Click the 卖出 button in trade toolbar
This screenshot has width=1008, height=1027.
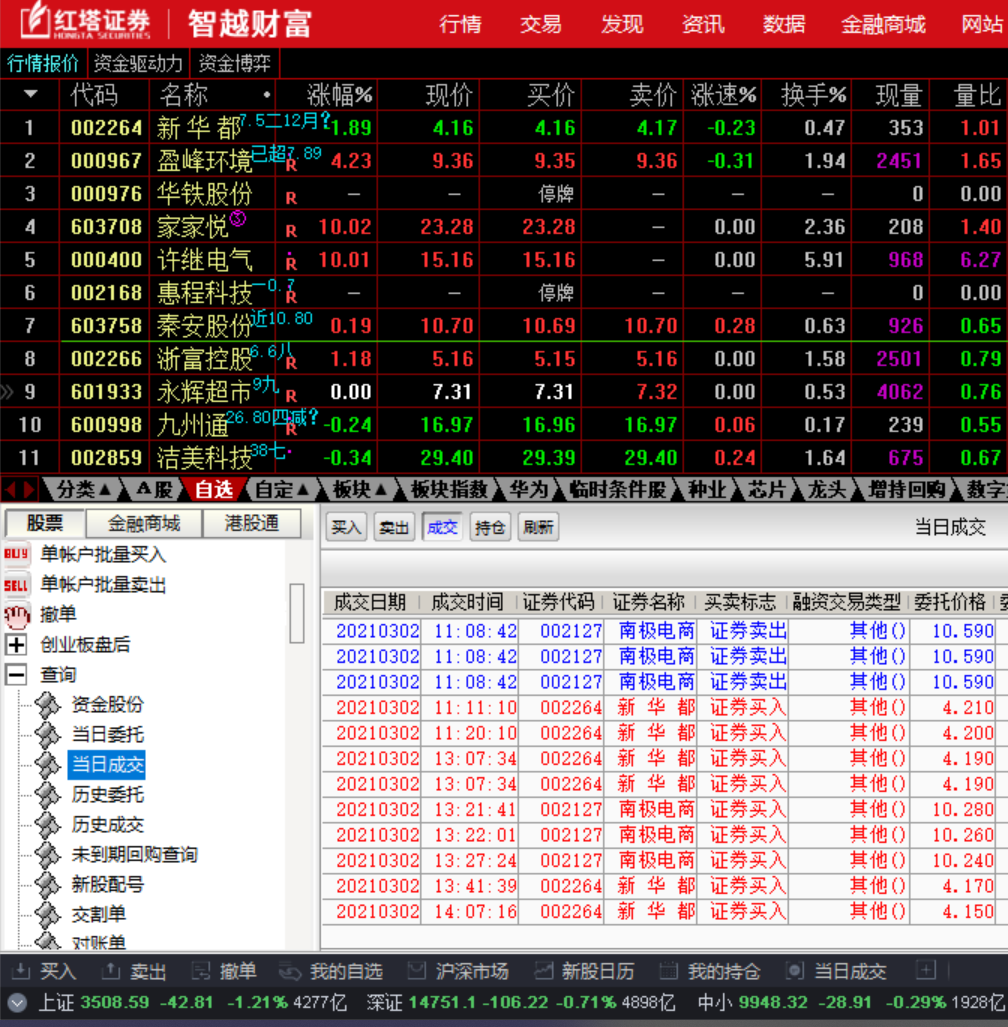pyautogui.click(x=394, y=527)
